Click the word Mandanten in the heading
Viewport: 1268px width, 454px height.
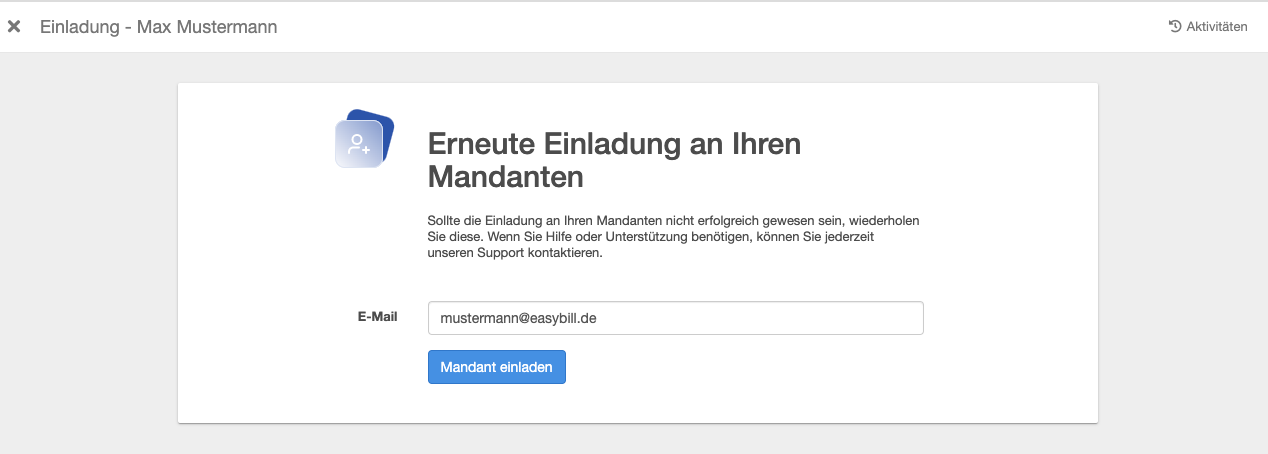(x=505, y=178)
